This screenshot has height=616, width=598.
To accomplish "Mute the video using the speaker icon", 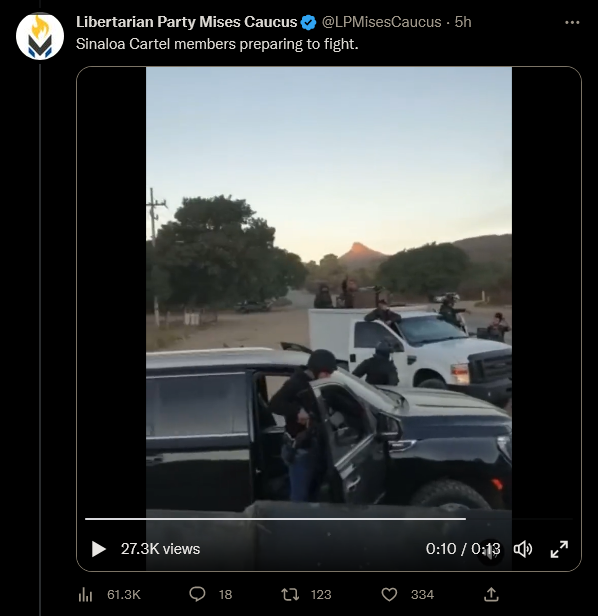I will (523, 549).
